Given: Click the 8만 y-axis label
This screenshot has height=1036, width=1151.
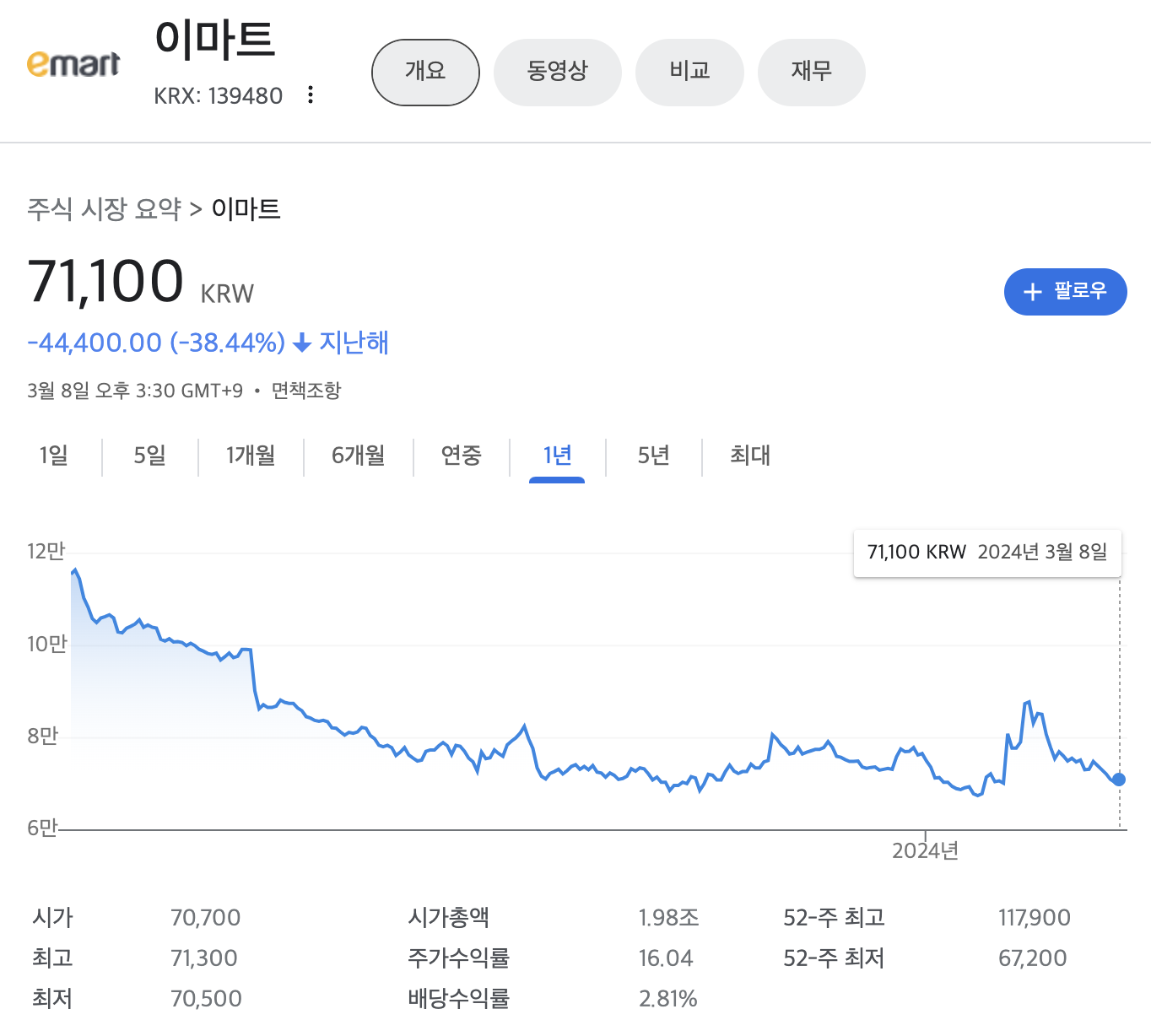Looking at the screenshot, I should (x=43, y=737).
